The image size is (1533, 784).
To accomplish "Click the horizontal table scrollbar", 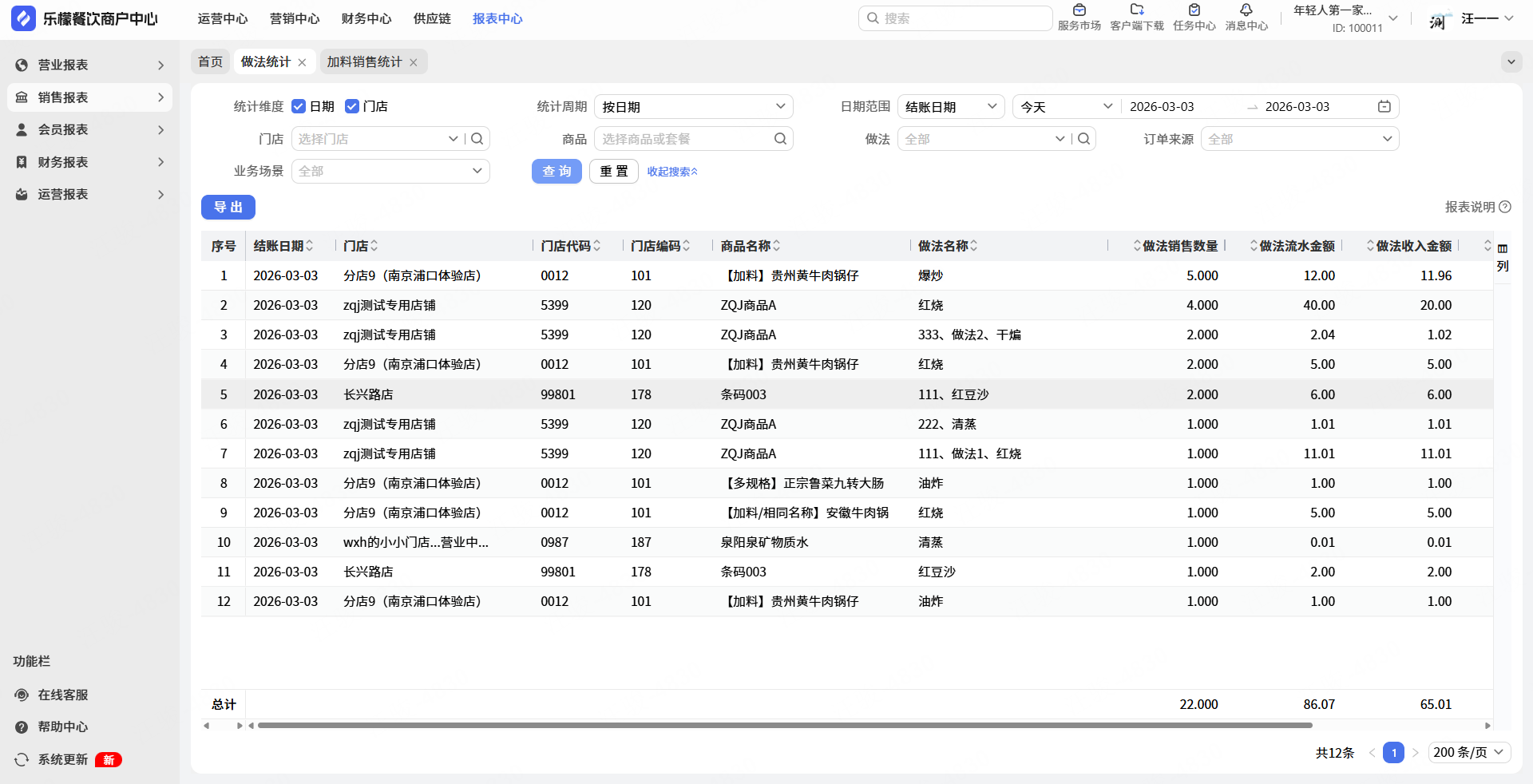I will [x=784, y=726].
